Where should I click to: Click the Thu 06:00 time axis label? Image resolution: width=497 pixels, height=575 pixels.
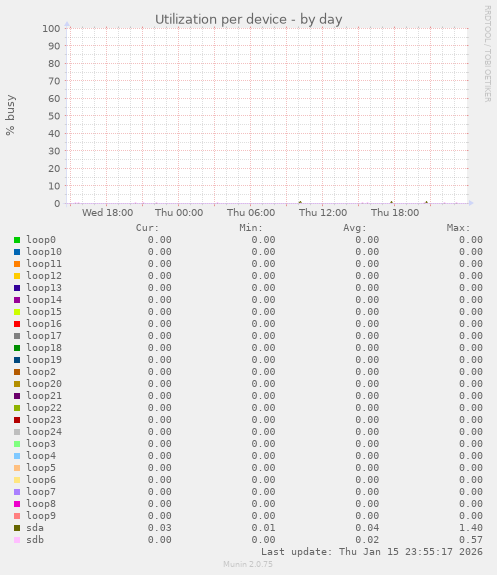[x=251, y=213]
